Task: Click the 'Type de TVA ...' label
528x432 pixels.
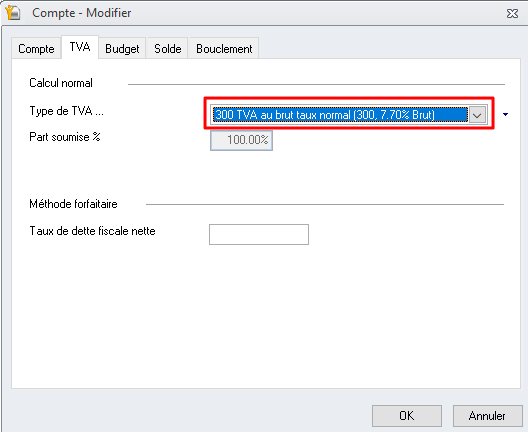Action: [67, 111]
